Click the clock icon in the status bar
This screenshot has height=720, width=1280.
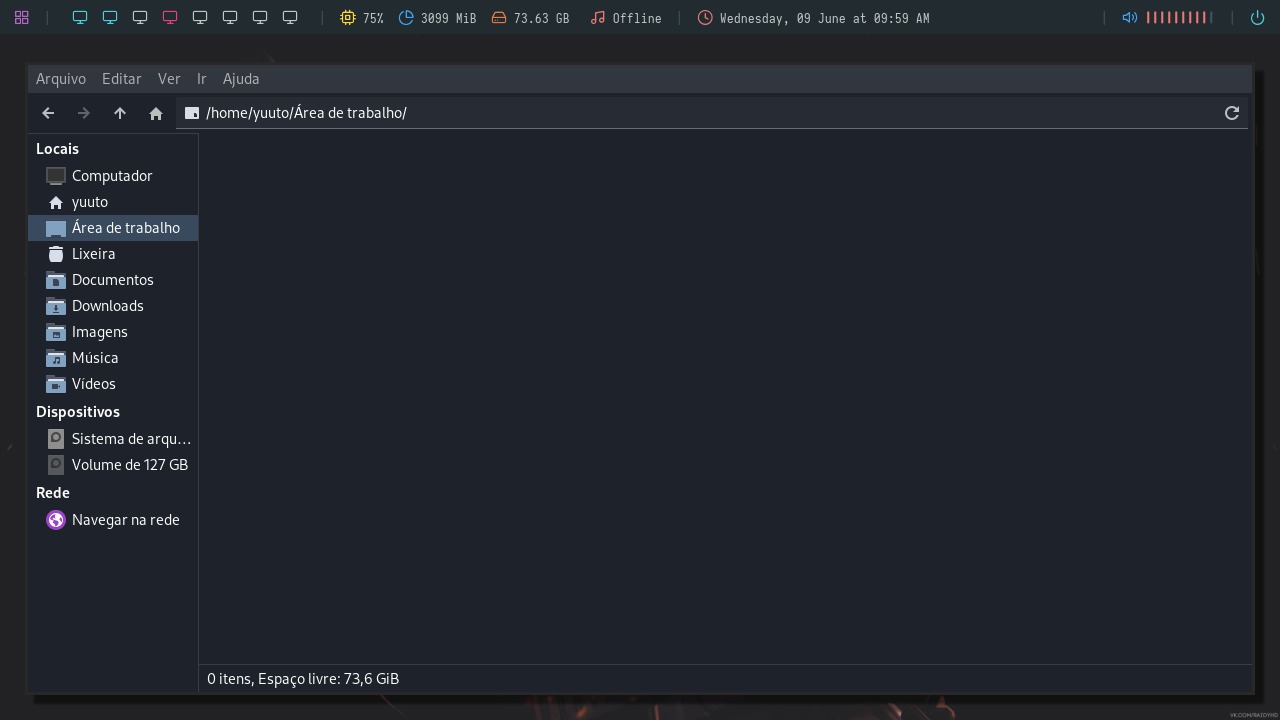pyautogui.click(x=705, y=17)
